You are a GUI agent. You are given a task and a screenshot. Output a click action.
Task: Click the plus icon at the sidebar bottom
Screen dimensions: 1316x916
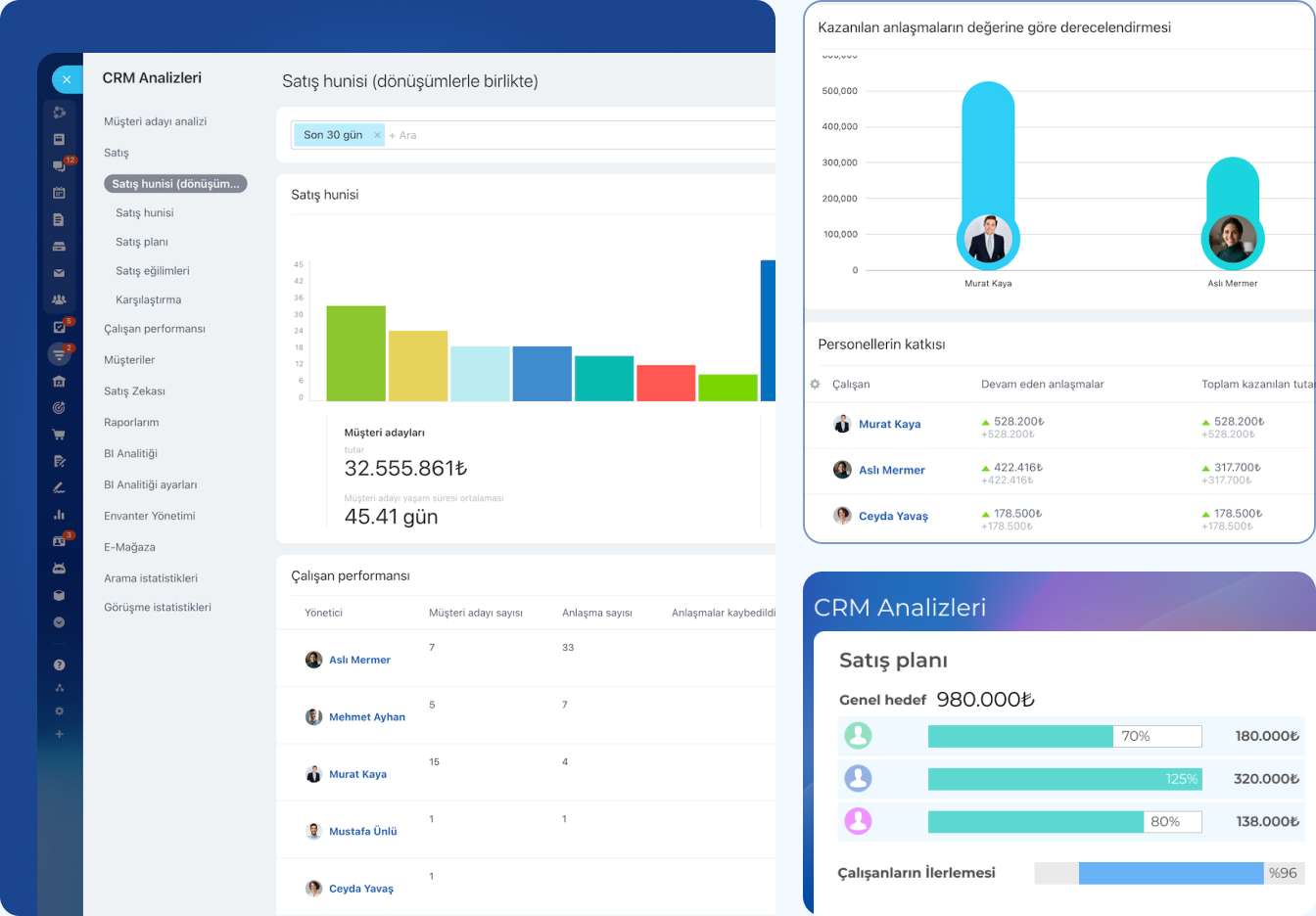(59, 734)
